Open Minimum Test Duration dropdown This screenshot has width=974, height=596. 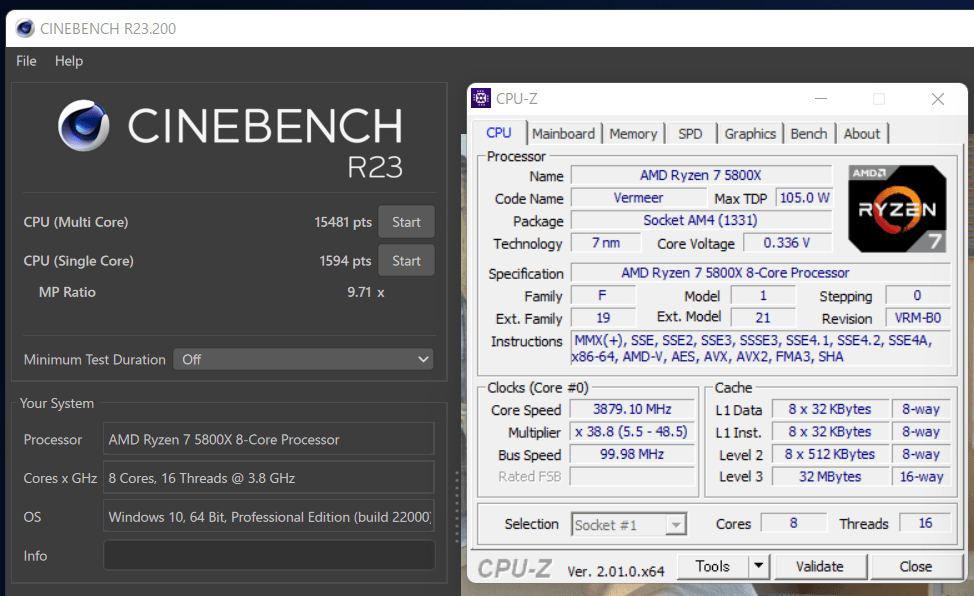(x=303, y=359)
